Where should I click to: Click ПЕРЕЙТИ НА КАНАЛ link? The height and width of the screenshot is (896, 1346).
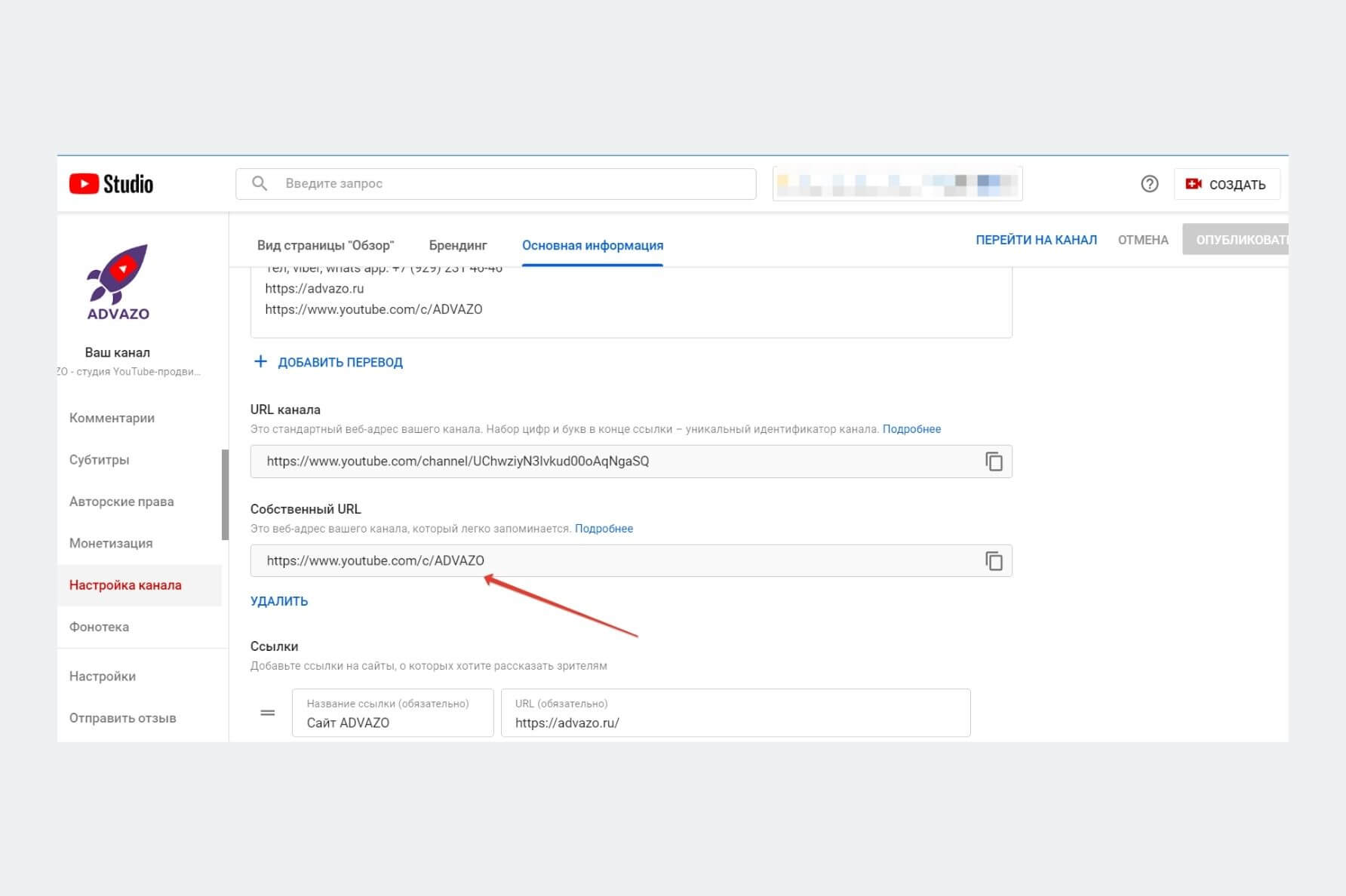(x=1036, y=240)
